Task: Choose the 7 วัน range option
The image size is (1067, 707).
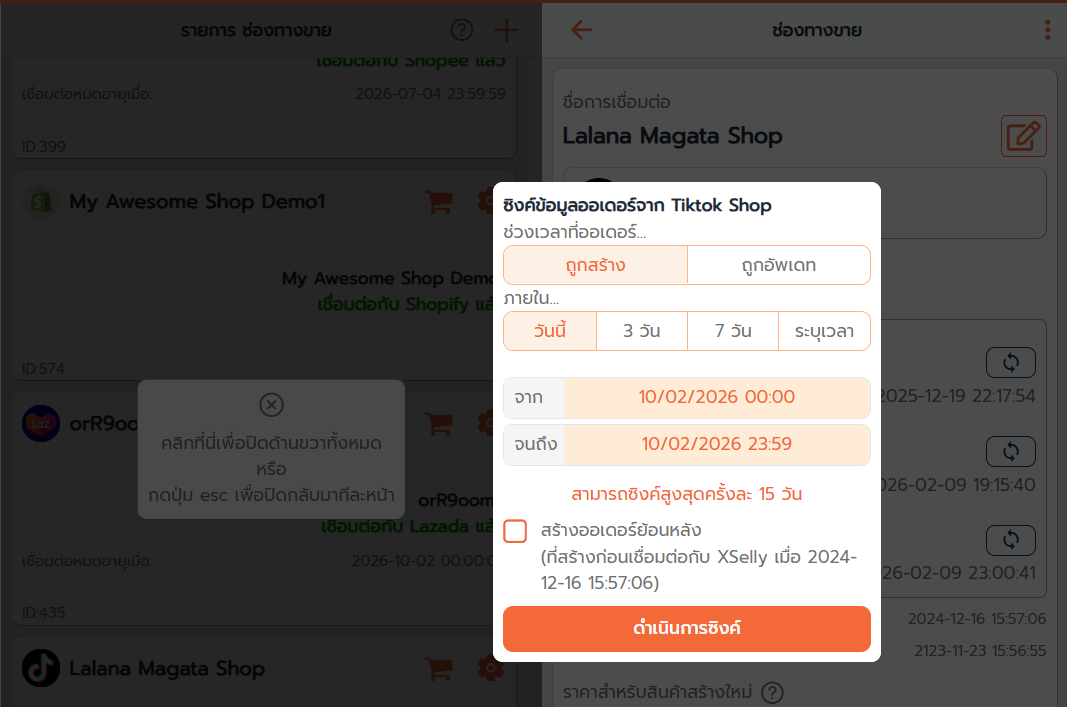Action: 733,331
